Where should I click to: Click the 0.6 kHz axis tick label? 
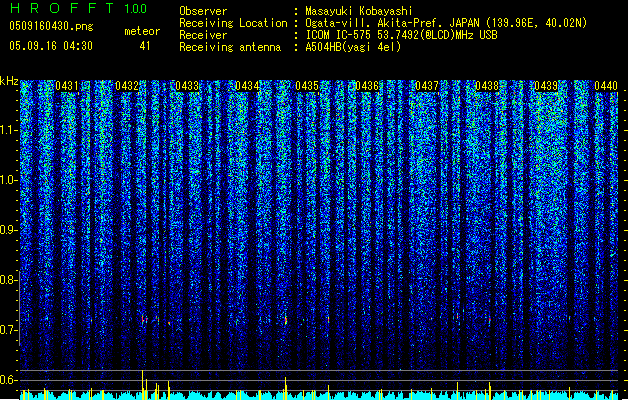click(x=9, y=380)
